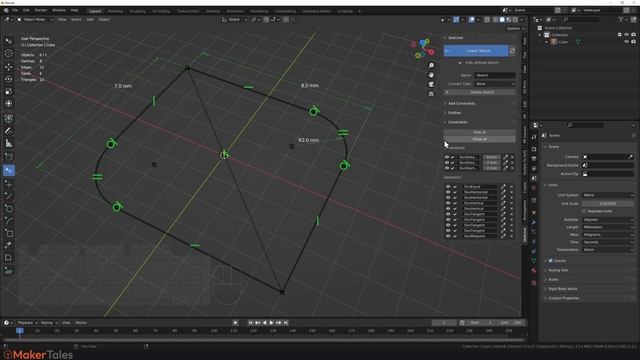Image resolution: width=640 pixels, height=360 pixels.
Task: Open the Rotation units dropdown
Action: pyautogui.click(x=608, y=220)
